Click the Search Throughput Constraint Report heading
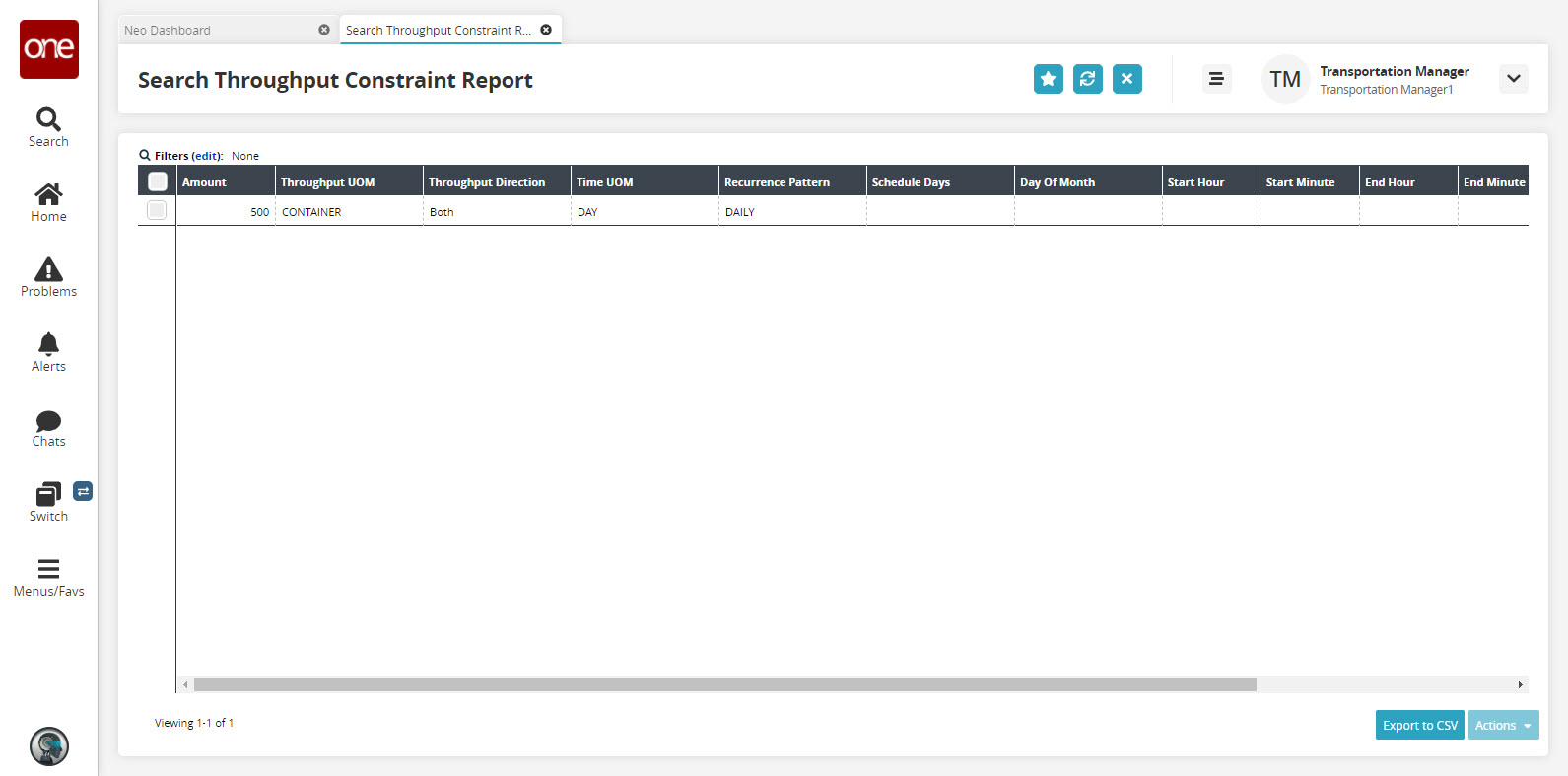 point(335,80)
